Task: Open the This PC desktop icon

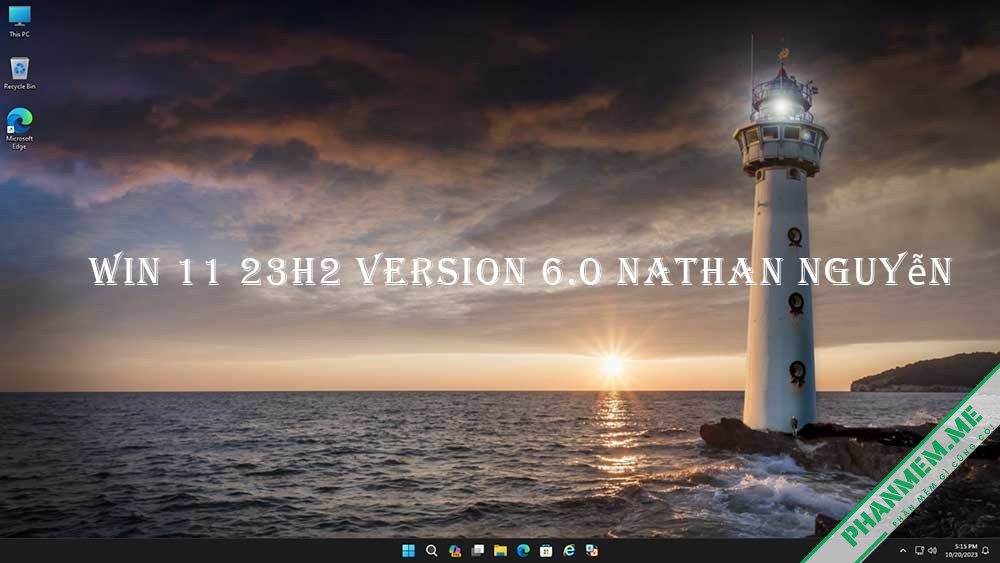Action: click(19, 21)
